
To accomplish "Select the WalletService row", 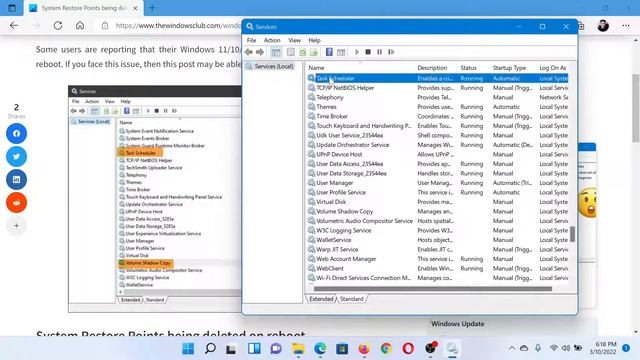I will pos(438,240).
